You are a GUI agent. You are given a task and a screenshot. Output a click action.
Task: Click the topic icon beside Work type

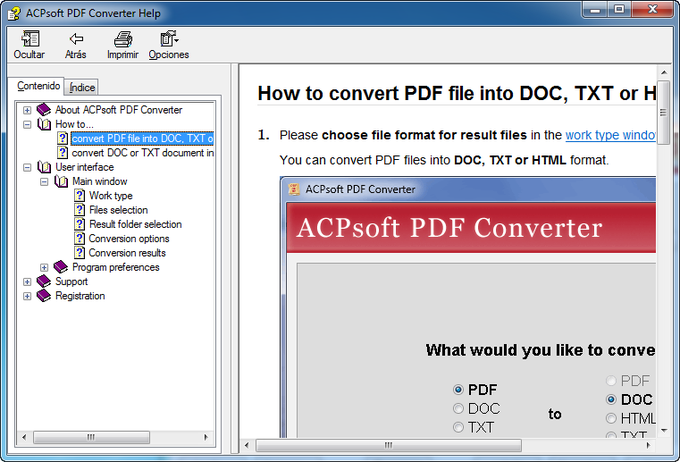79,196
